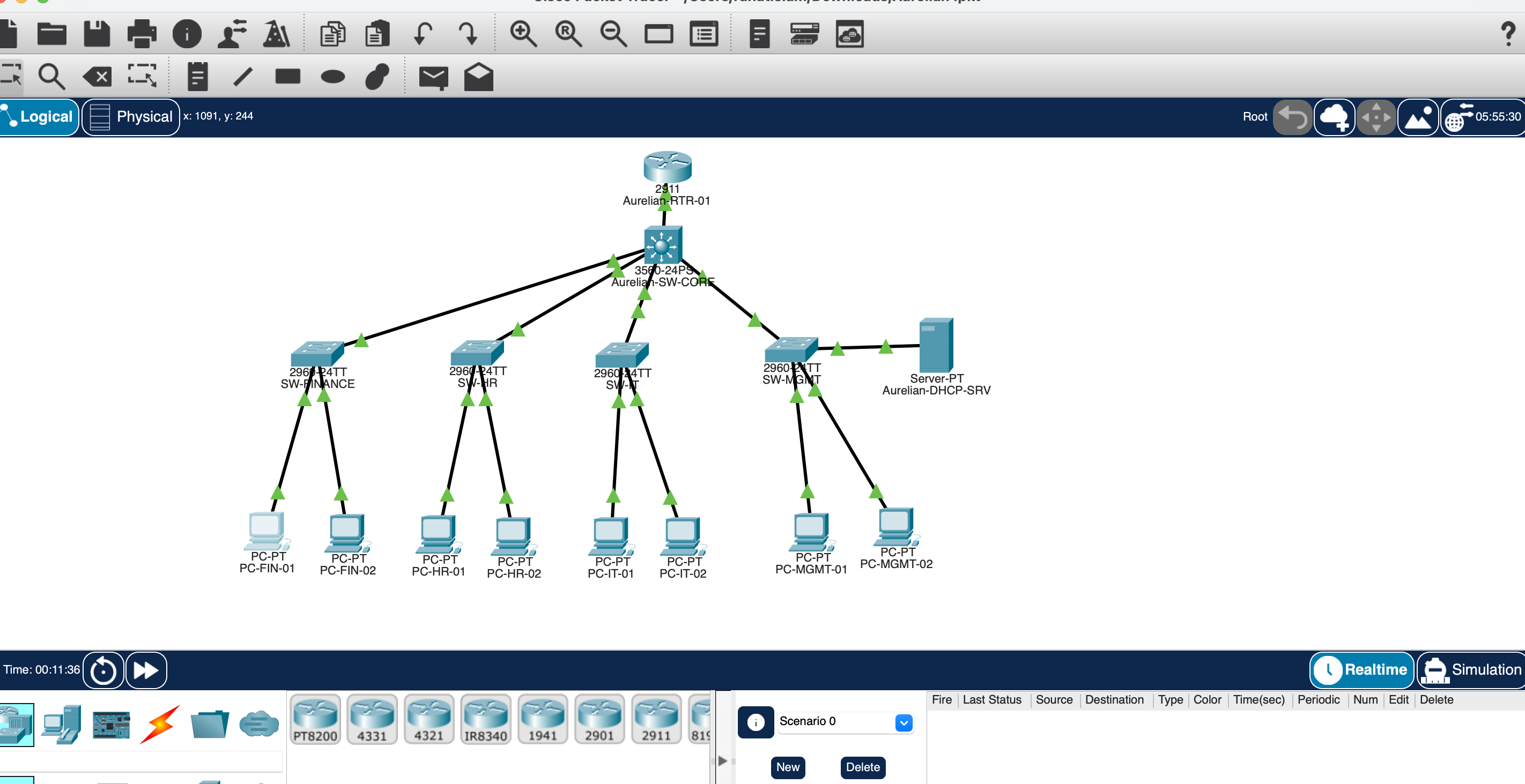Launch the Activity Wizard icon
This screenshot has height=784, width=1525.
coord(232,34)
